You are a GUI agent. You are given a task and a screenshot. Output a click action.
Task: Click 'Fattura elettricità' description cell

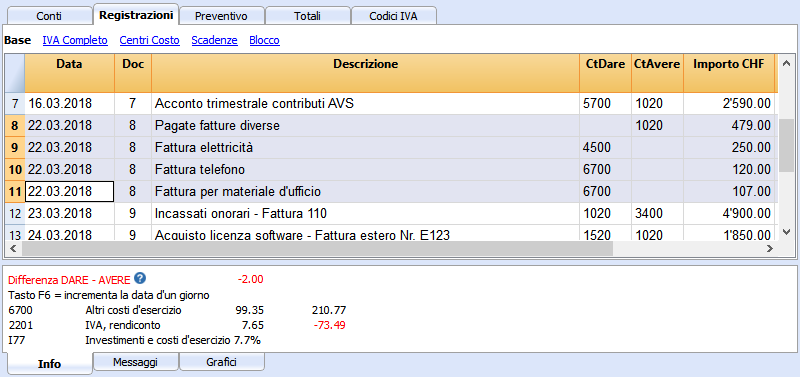pyautogui.click(x=365, y=147)
